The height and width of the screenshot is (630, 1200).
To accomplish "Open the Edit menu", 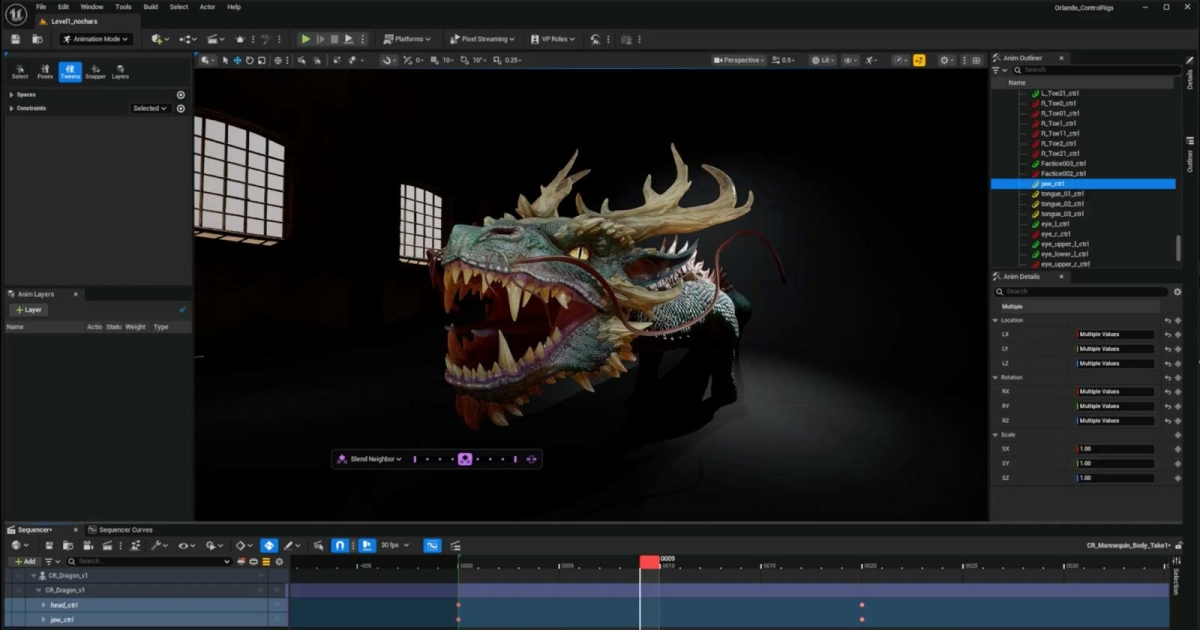I will (x=63, y=7).
